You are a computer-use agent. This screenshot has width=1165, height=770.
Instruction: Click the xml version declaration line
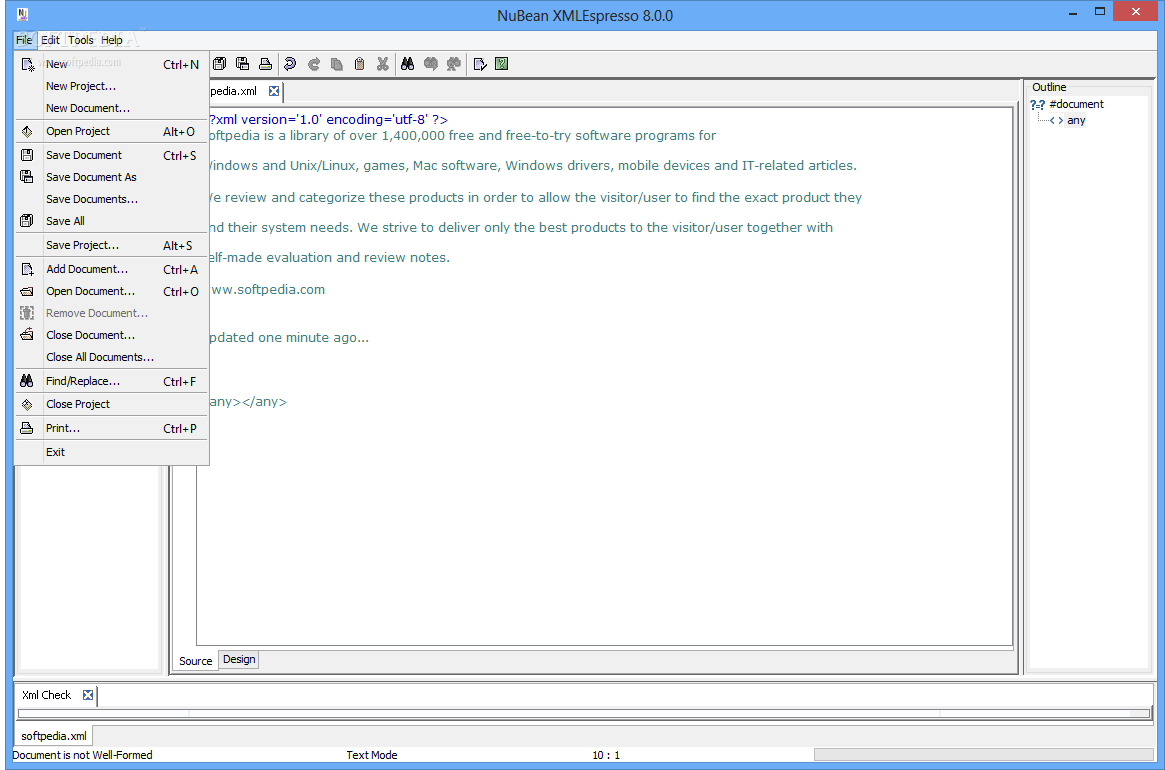(328, 120)
